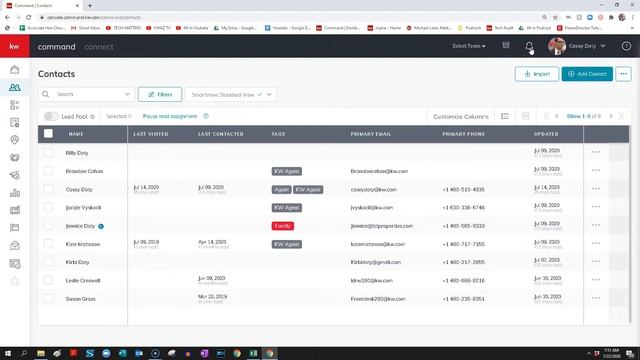Sort by the Name column header

pos(76,134)
